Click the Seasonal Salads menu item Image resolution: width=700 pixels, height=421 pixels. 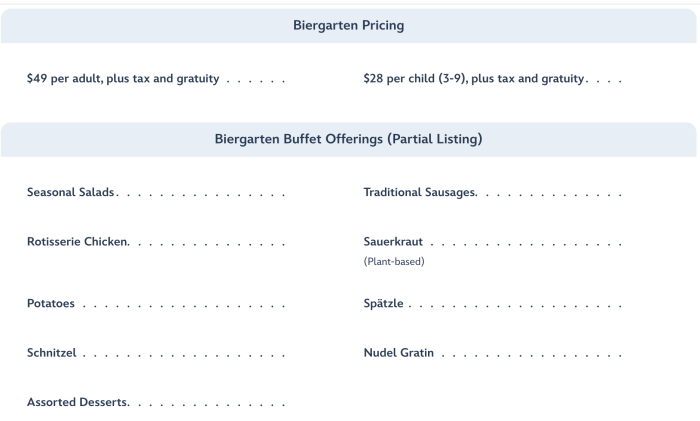[x=71, y=192]
